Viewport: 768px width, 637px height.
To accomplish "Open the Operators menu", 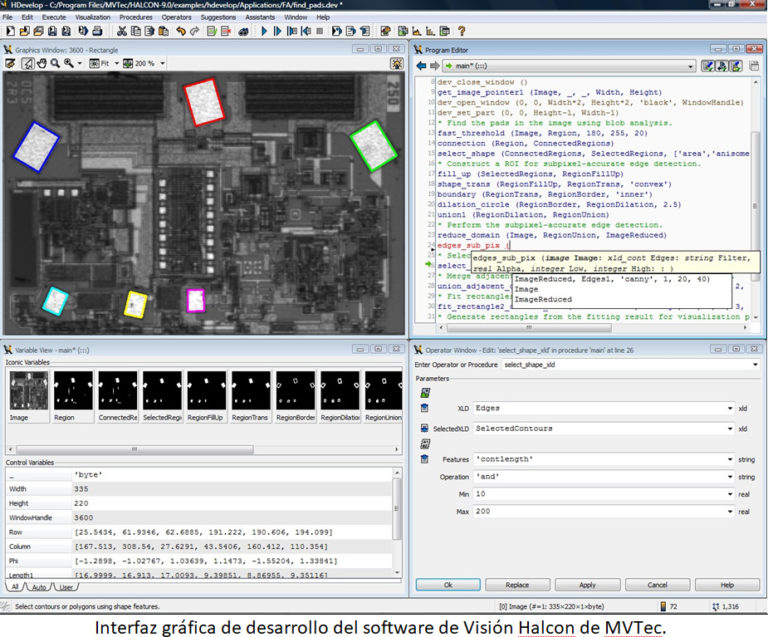I will (177, 17).
